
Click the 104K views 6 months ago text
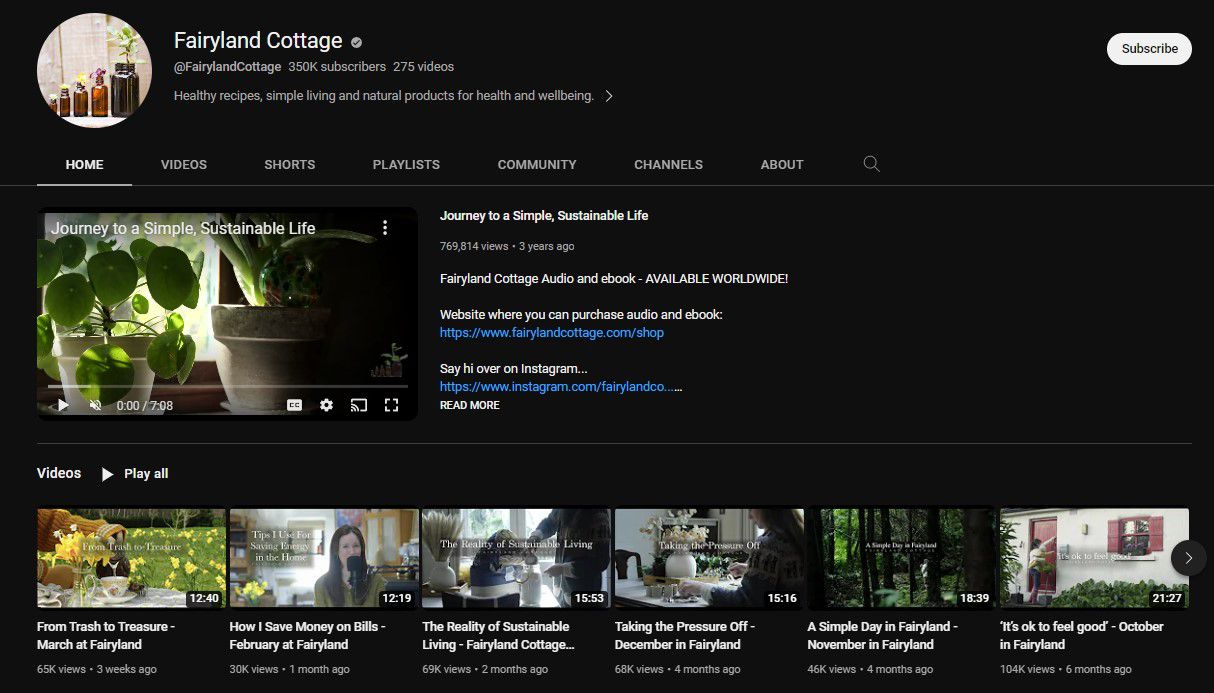(1066, 669)
